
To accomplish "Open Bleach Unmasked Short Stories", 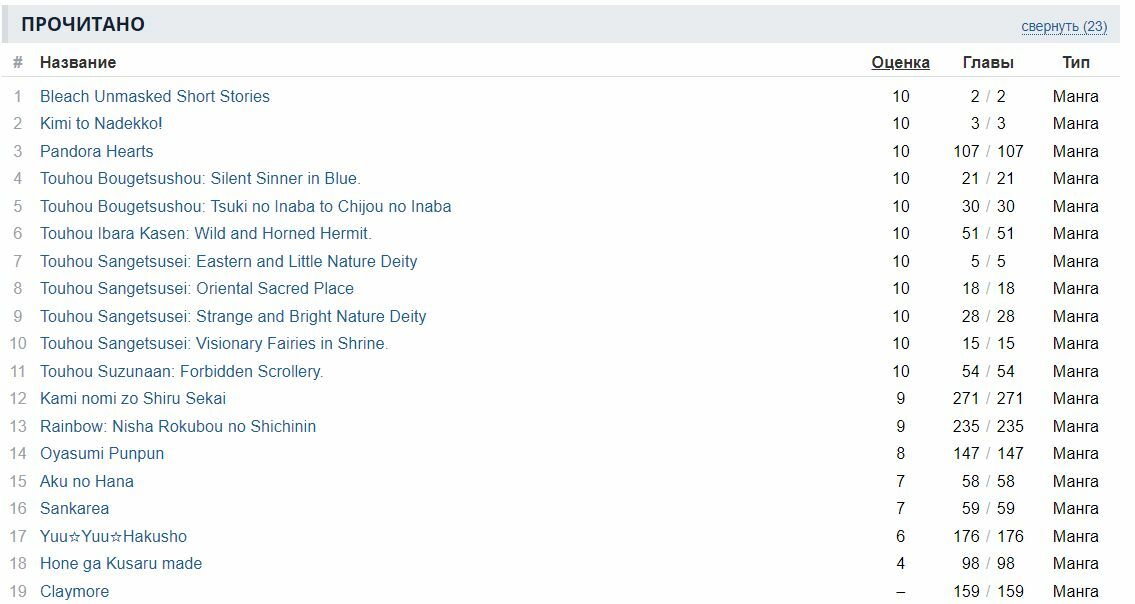I will (x=154, y=96).
